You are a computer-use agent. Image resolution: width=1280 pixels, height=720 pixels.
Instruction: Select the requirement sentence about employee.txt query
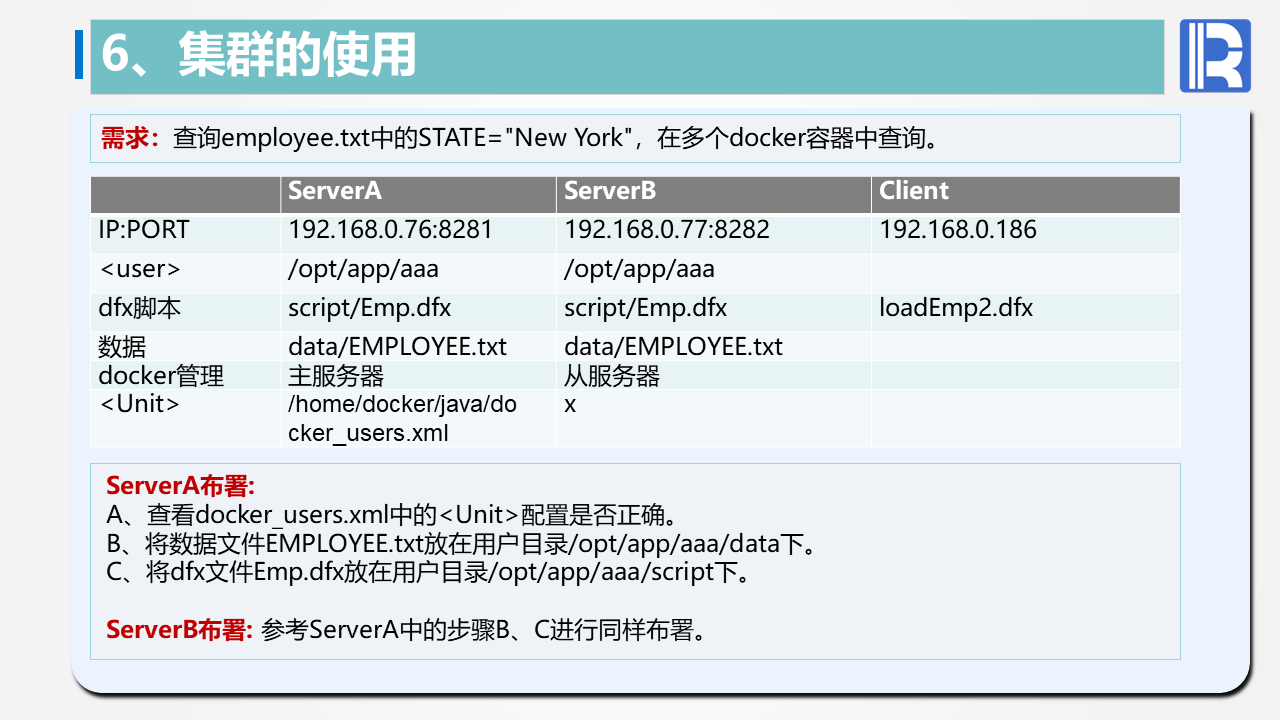pos(557,138)
